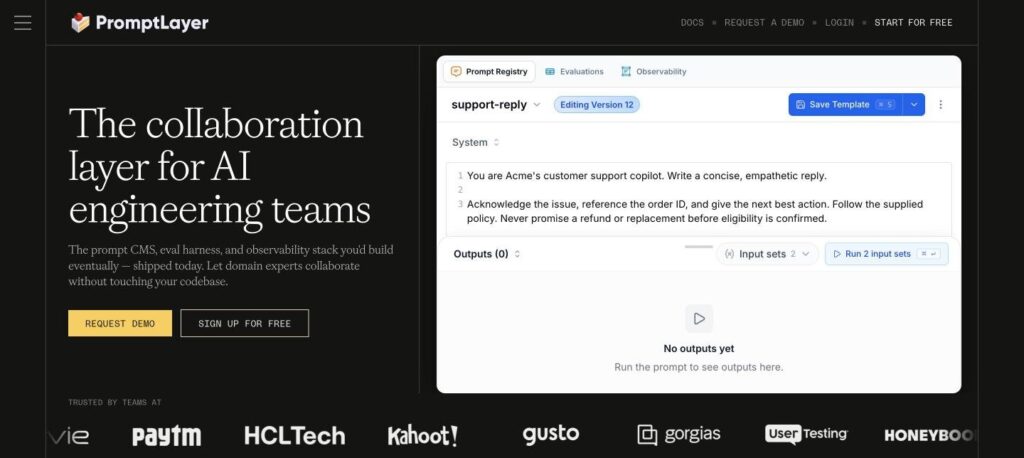Click the Evaluations tab icon

(x=550, y=71)
